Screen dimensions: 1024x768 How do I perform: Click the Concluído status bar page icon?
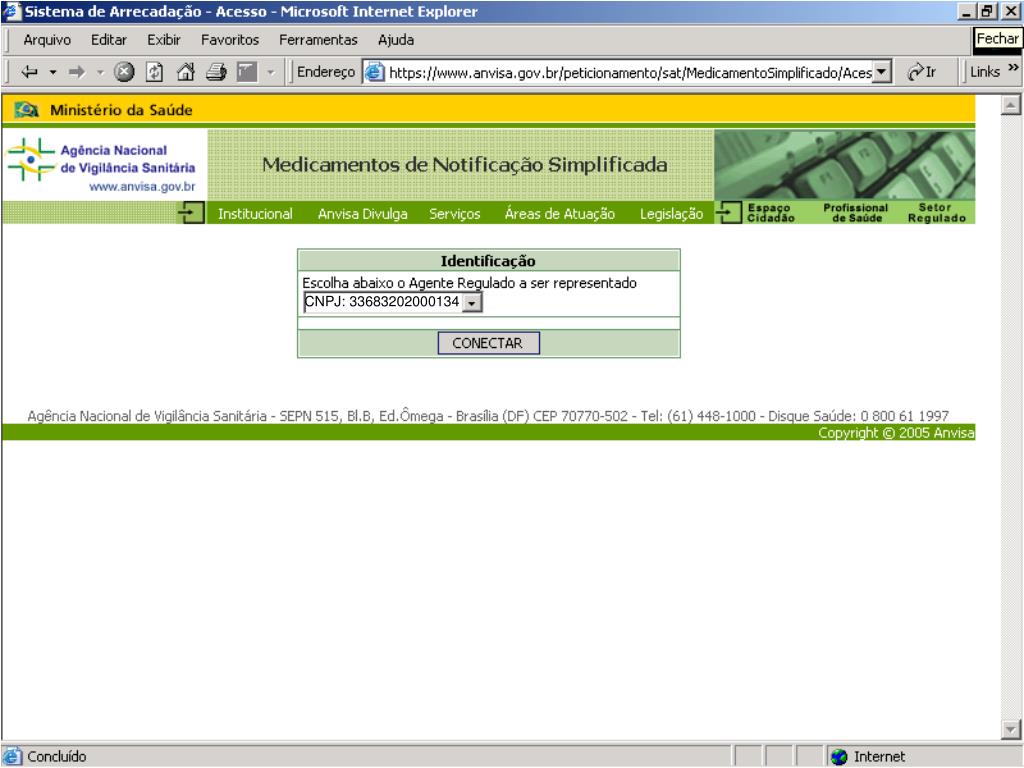pyautogui.click(x=12, y=756)
